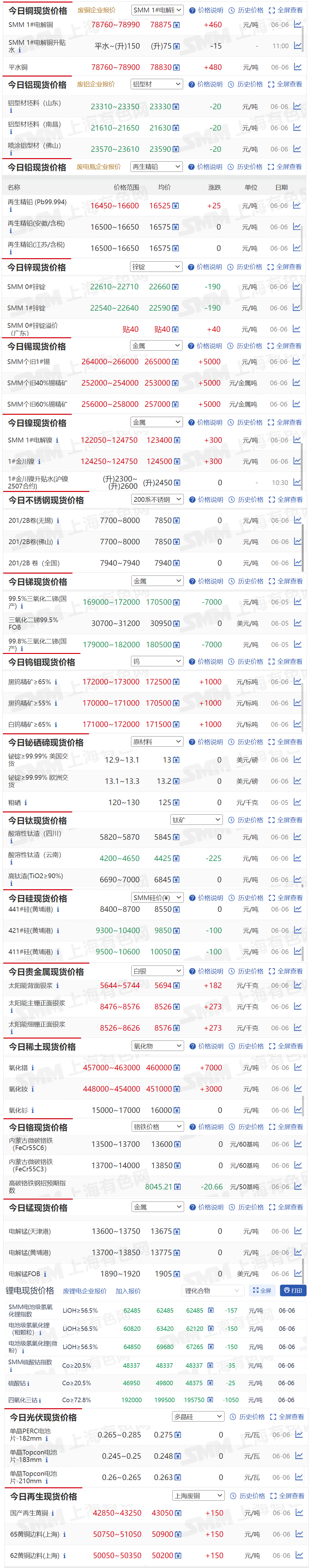
Task: Open the 上海废铜 dropdown
Action: point(198,1495)
